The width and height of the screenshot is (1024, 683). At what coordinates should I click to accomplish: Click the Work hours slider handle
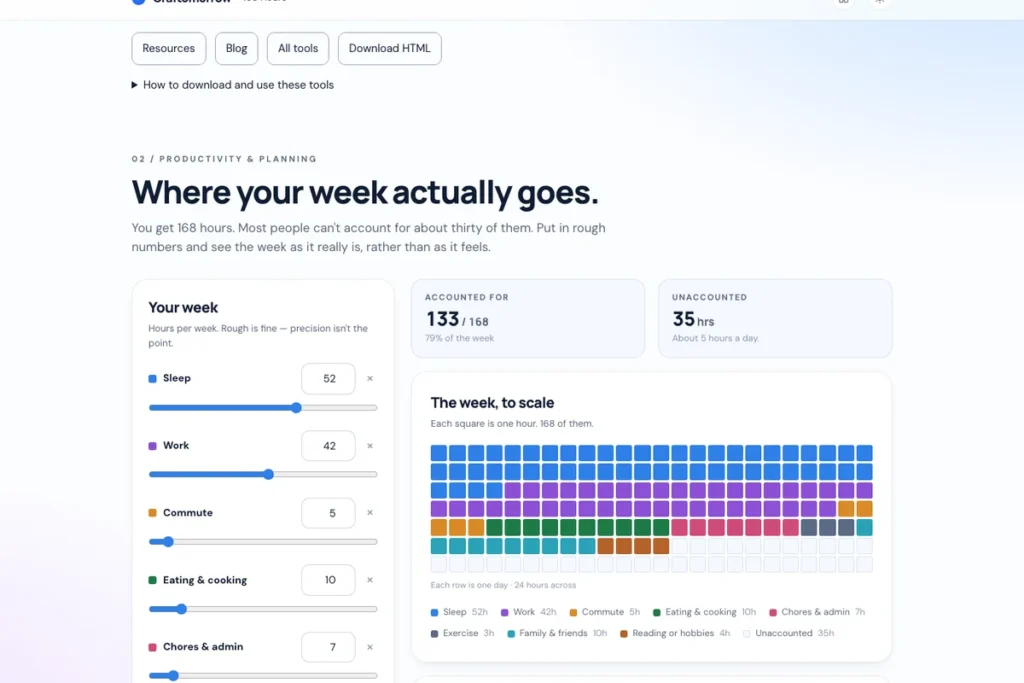[268, 475]
